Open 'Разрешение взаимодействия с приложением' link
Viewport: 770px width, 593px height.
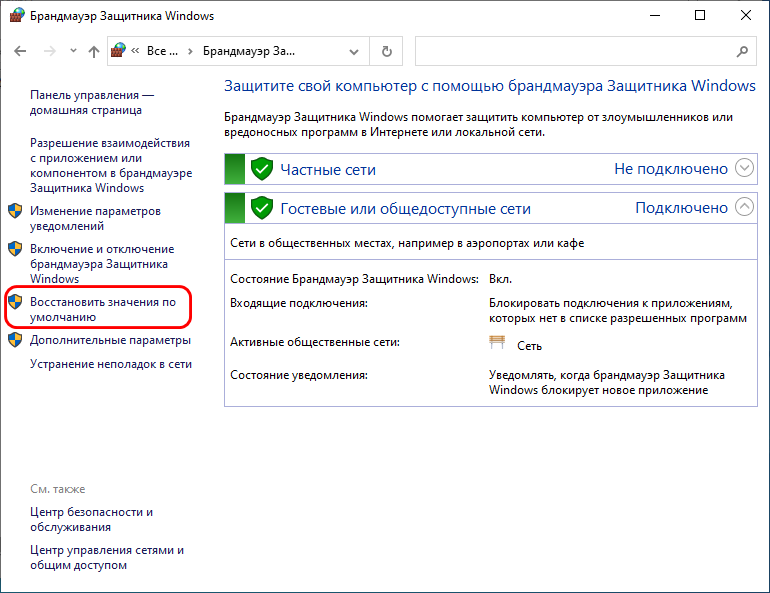(111, 165)
